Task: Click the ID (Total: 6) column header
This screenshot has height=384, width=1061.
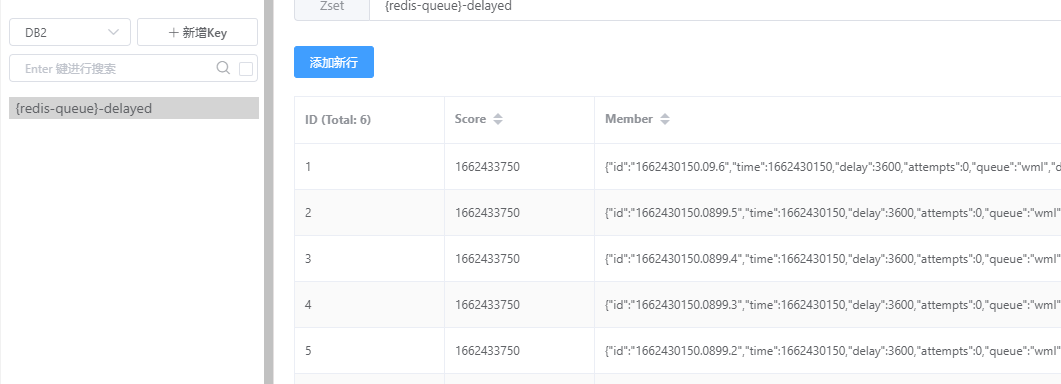Action: coord(338,120)
